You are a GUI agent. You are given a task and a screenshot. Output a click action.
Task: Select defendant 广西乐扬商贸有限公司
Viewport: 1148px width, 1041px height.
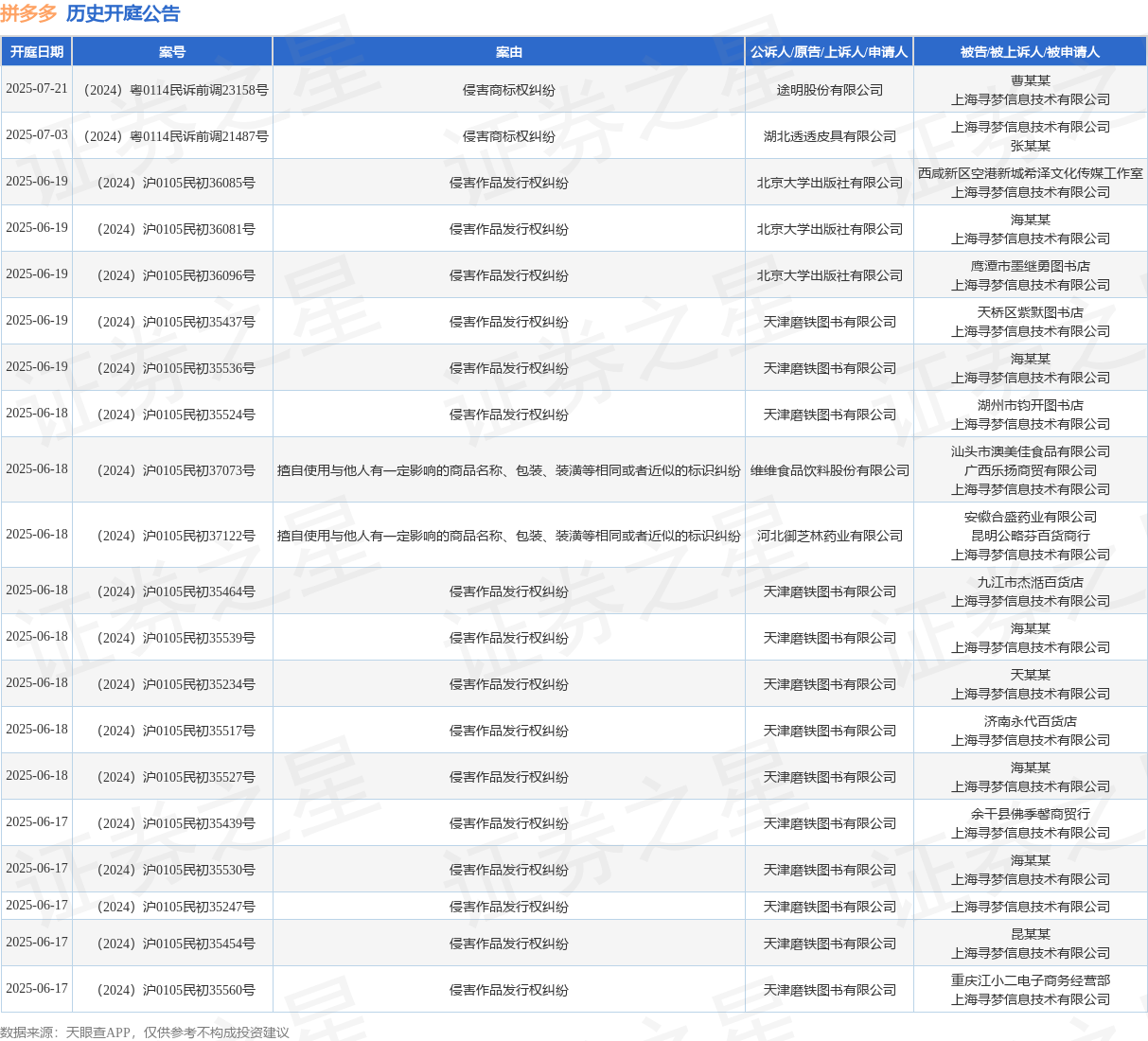coord(1031,471)
